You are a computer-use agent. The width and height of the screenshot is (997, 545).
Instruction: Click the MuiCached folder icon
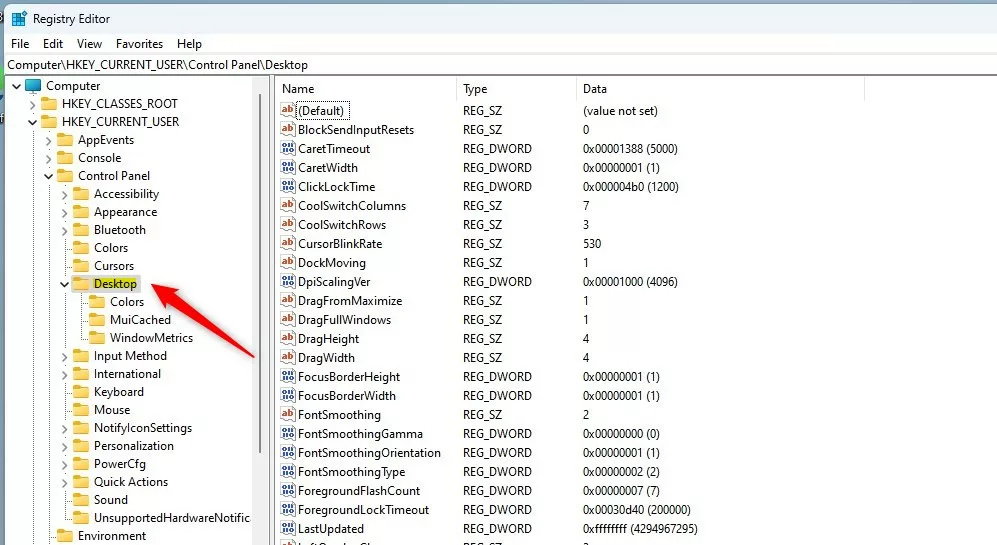pos(97,320)
